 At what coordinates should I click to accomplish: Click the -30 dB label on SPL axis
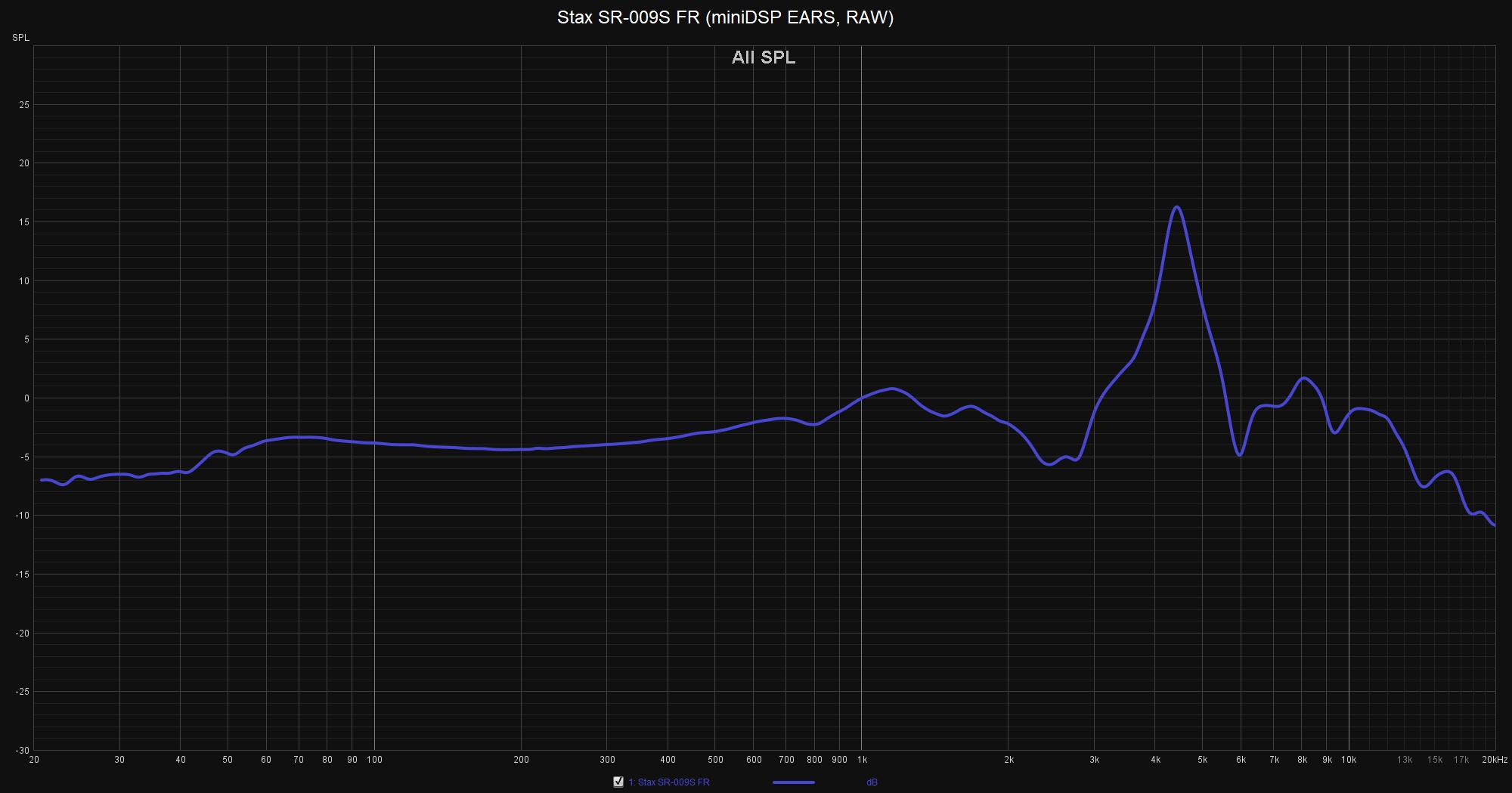(x=23, y=750)
